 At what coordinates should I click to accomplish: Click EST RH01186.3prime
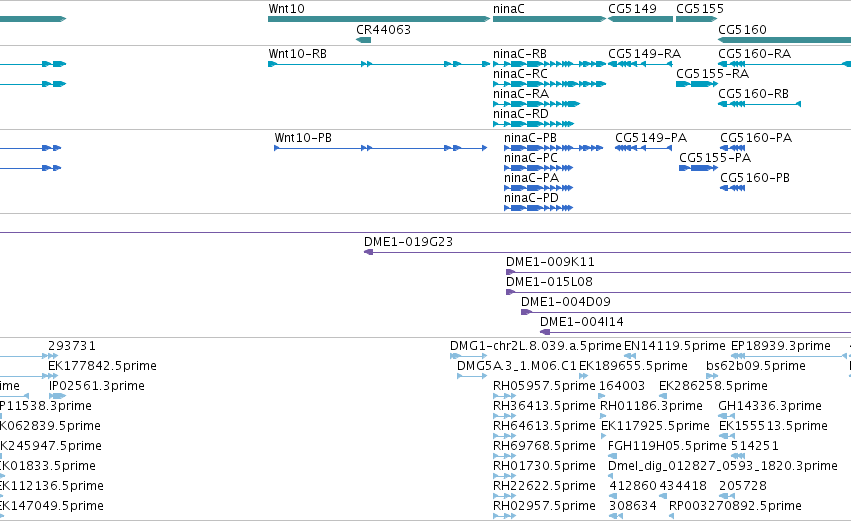[x=603, y=416]
